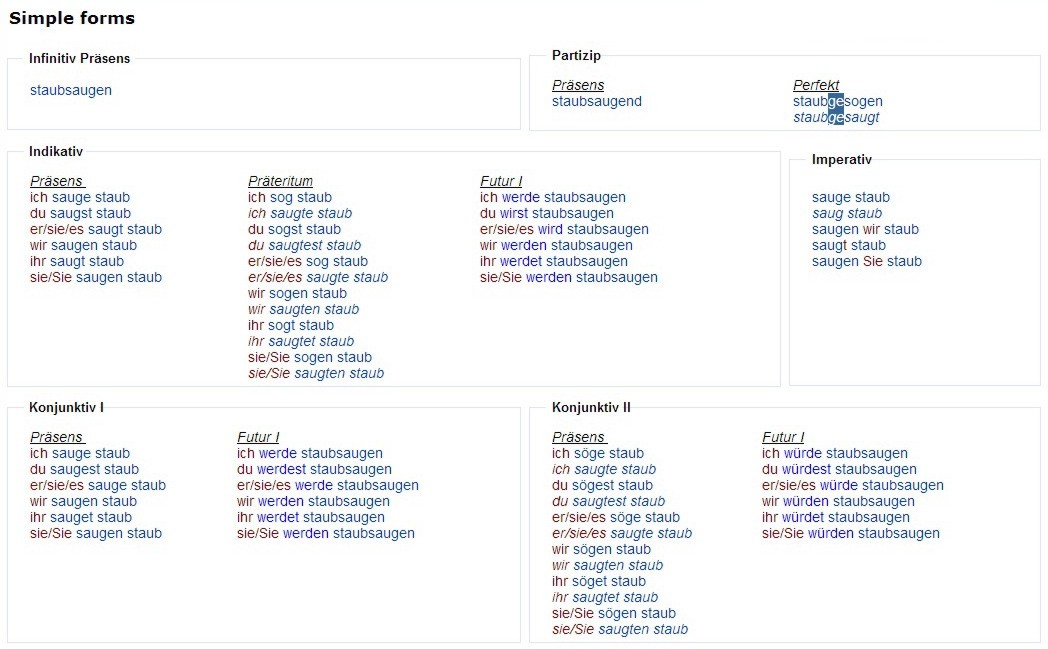Click imperative "saugen Sie staub"

pos(867,261)
